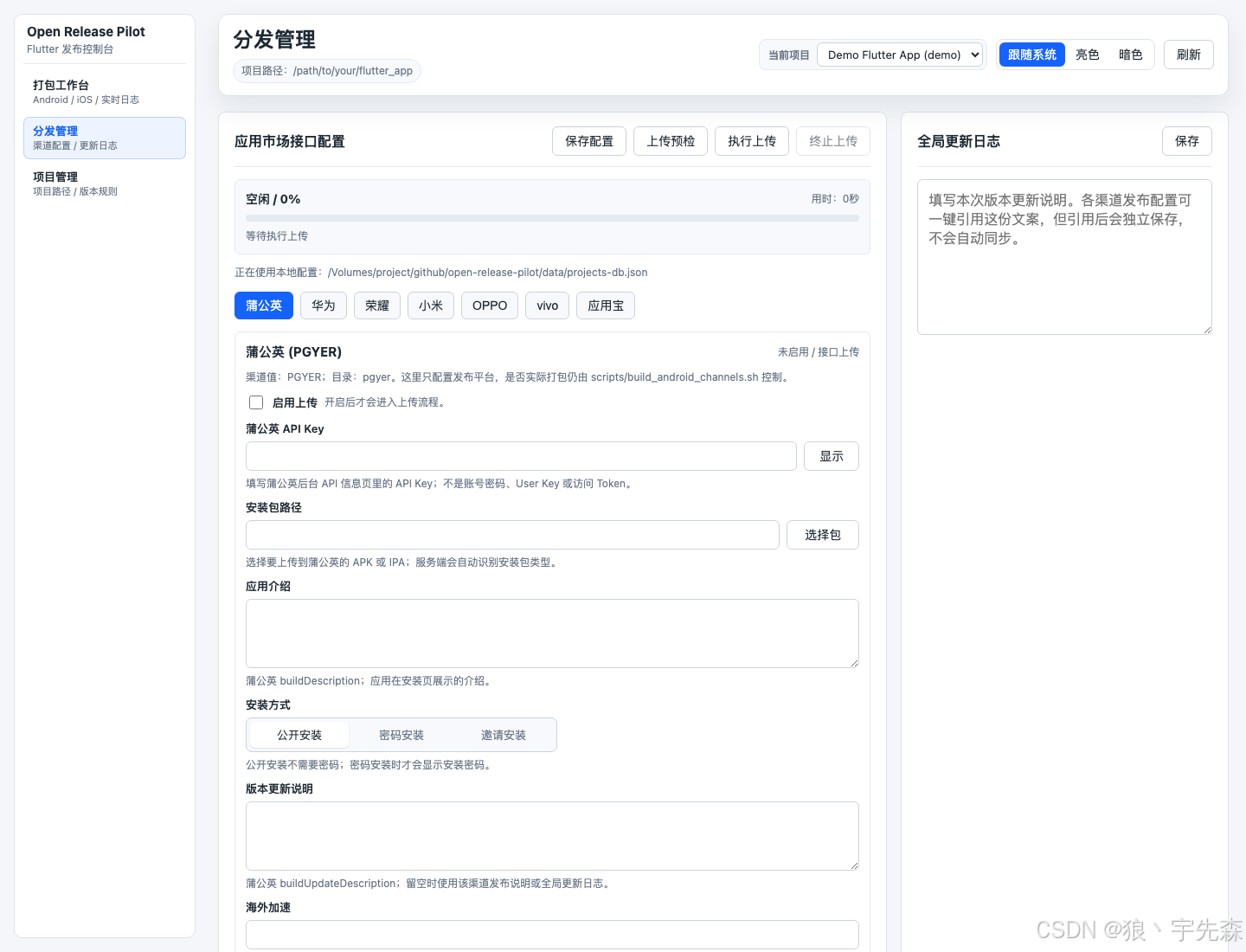Select the 小米 channel tab
The image size is (1246, 952).
[431, 306]
